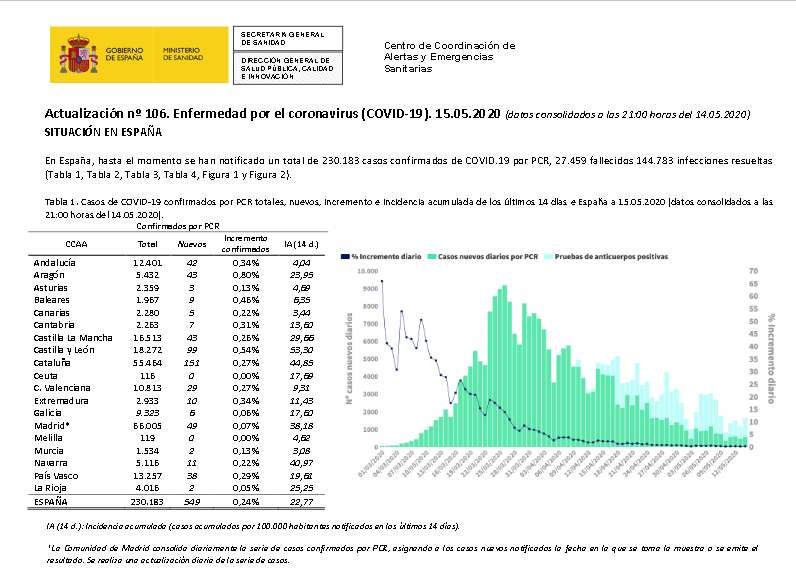Click the 'GOBIERNO DE ESPAÑA' logo text
The height and width of the screenshot is (583, 796).
[124, 54]
